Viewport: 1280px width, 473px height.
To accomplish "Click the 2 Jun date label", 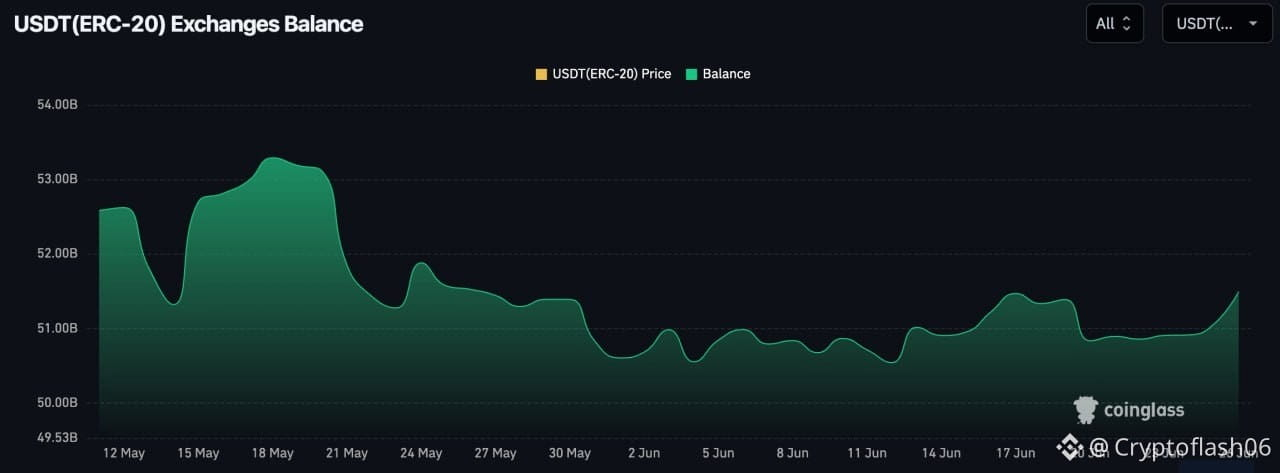I will click(644, 453).
